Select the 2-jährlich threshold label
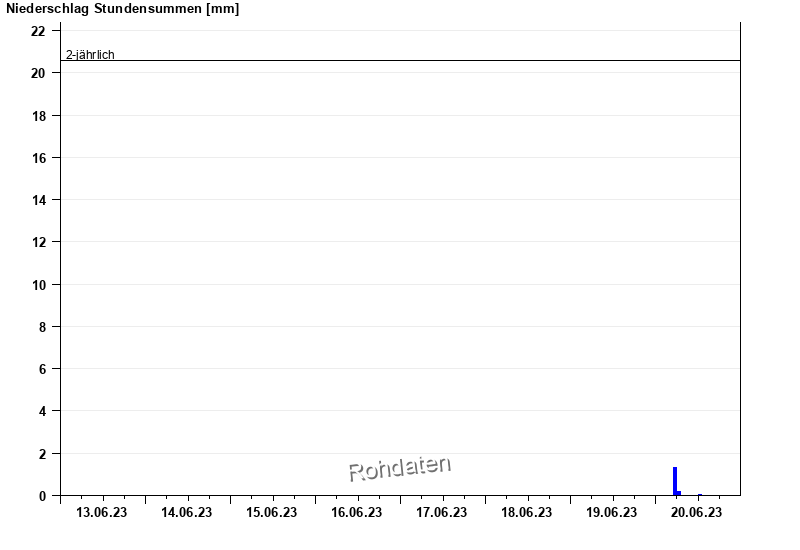This screenshot has width=800, height=550. pos(90,55)
